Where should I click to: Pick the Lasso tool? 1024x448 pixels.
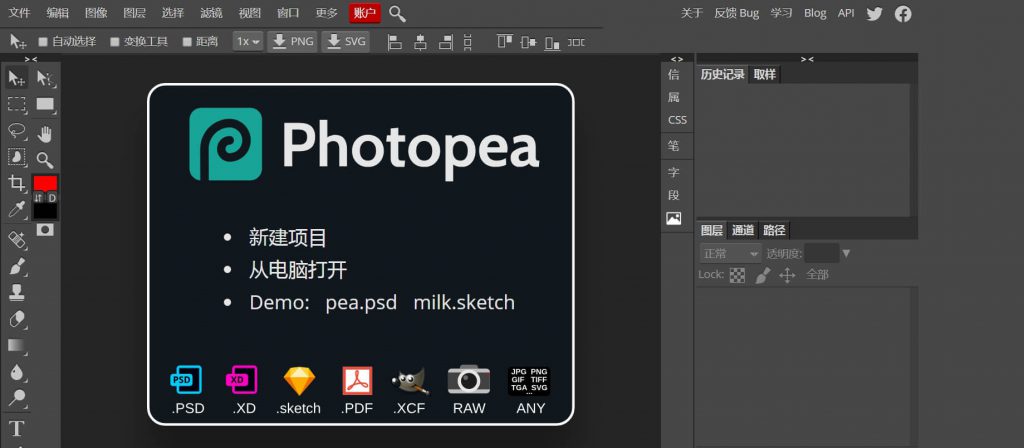tap(16, 131)
